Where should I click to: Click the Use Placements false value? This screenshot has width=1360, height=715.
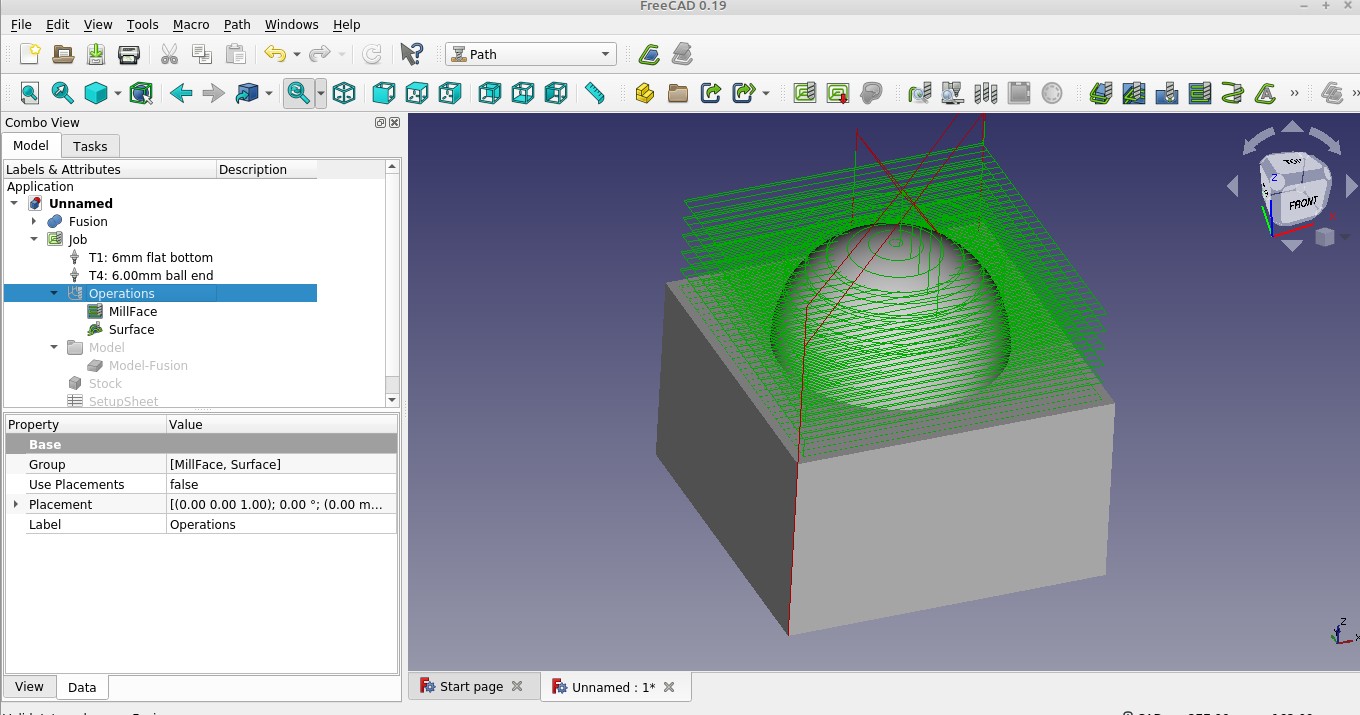(184, 484)
